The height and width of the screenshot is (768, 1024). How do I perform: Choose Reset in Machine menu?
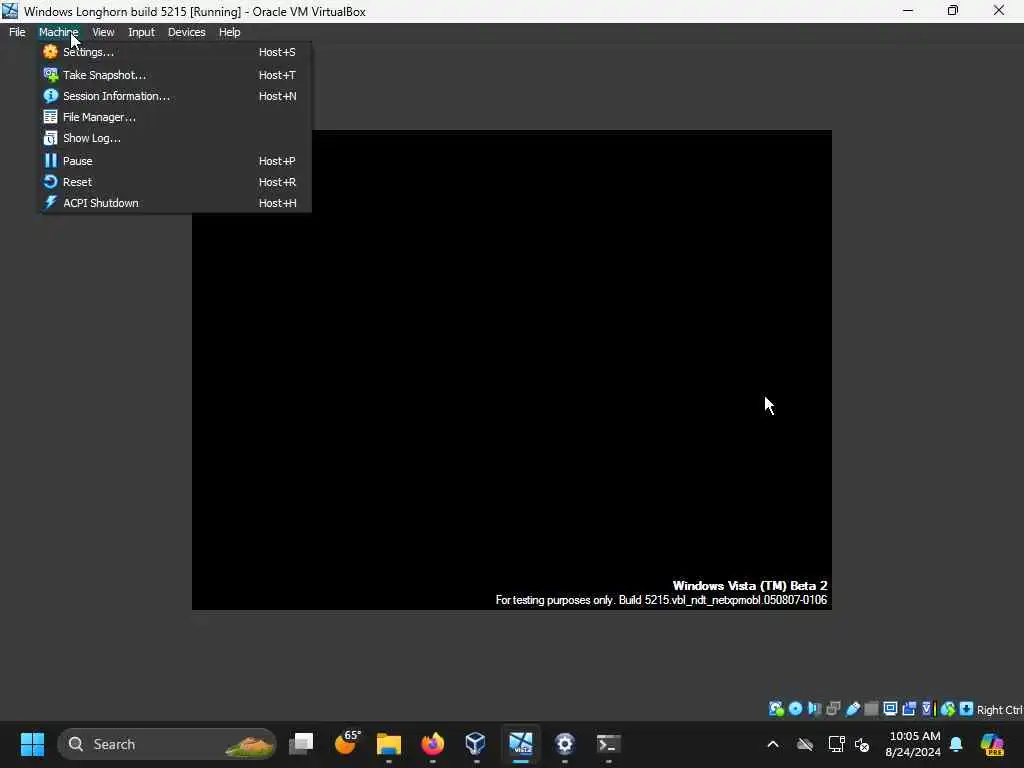tap(174, 182)
